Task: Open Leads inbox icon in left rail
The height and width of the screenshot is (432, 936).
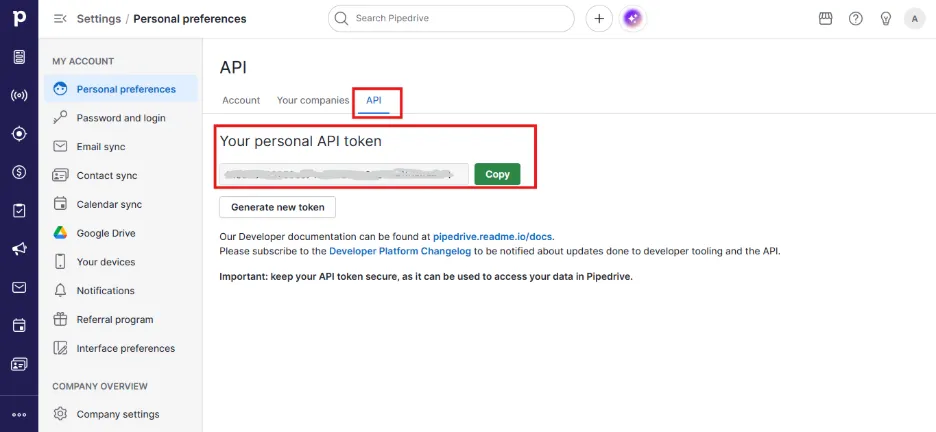Action: 19,57
